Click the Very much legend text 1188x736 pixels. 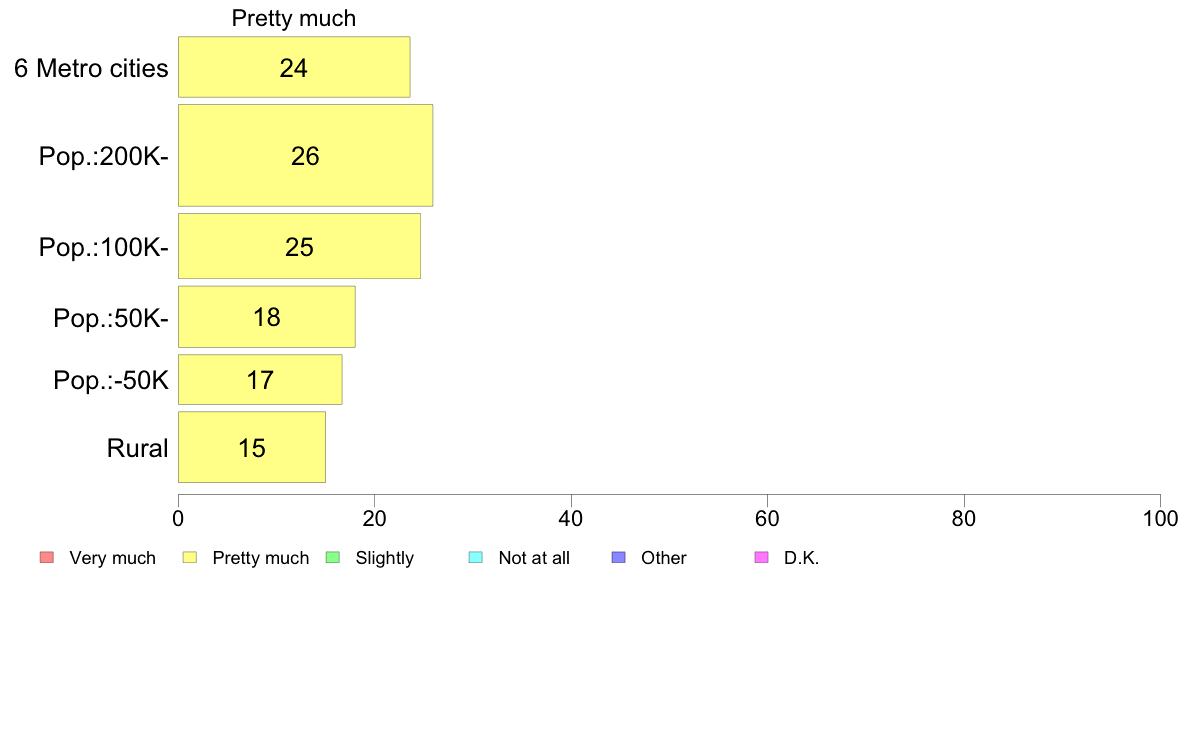(x=112, y=558)
